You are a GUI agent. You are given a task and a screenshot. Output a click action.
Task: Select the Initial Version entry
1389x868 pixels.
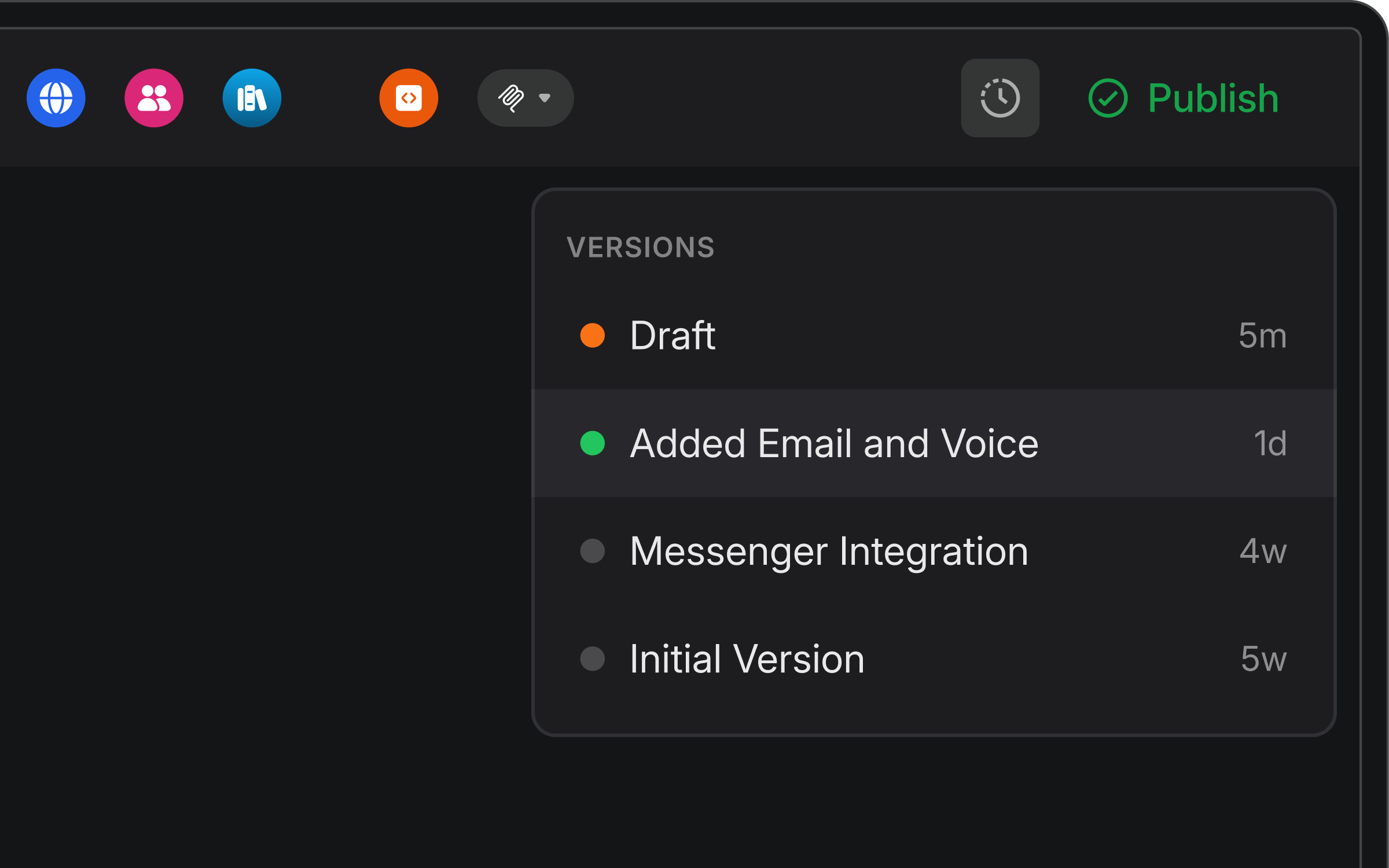tap(747, 659)
